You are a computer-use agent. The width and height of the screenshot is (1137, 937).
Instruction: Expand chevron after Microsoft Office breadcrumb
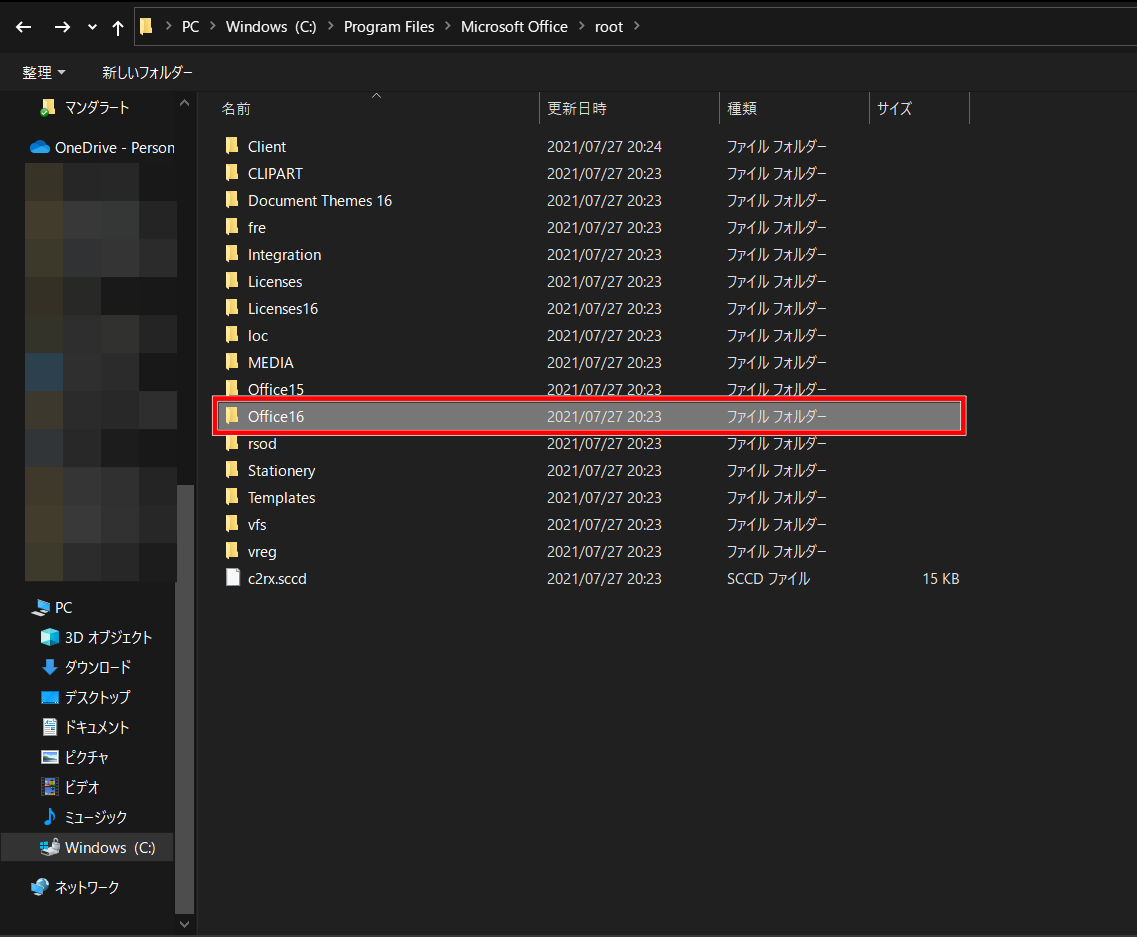(582, 26)
